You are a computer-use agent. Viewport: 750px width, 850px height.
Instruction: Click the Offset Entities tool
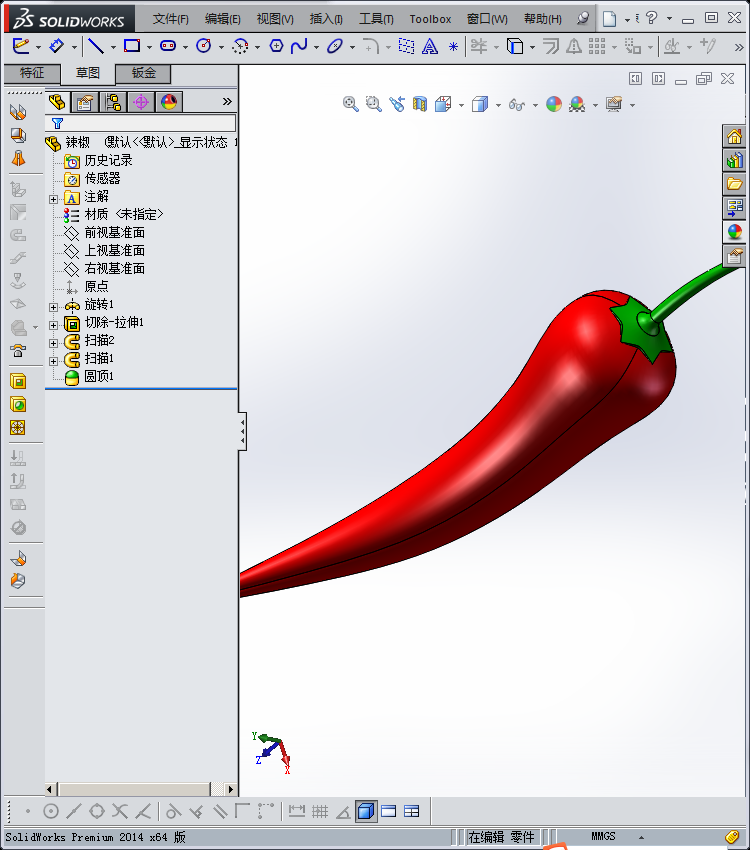pos(551,46)
